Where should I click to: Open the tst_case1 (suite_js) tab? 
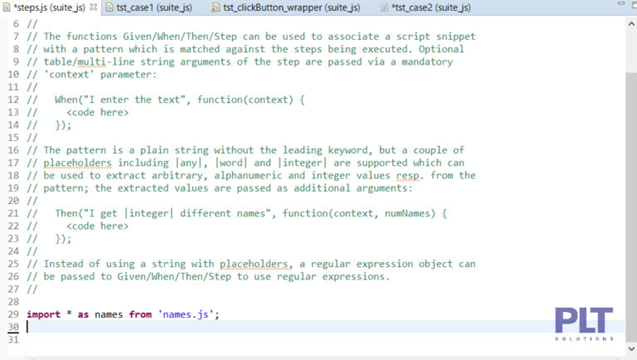pos(154,7)
